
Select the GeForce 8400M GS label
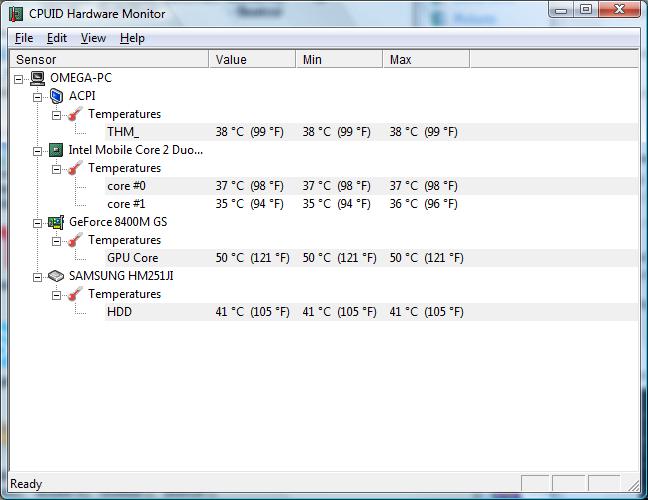coord(118,222)
